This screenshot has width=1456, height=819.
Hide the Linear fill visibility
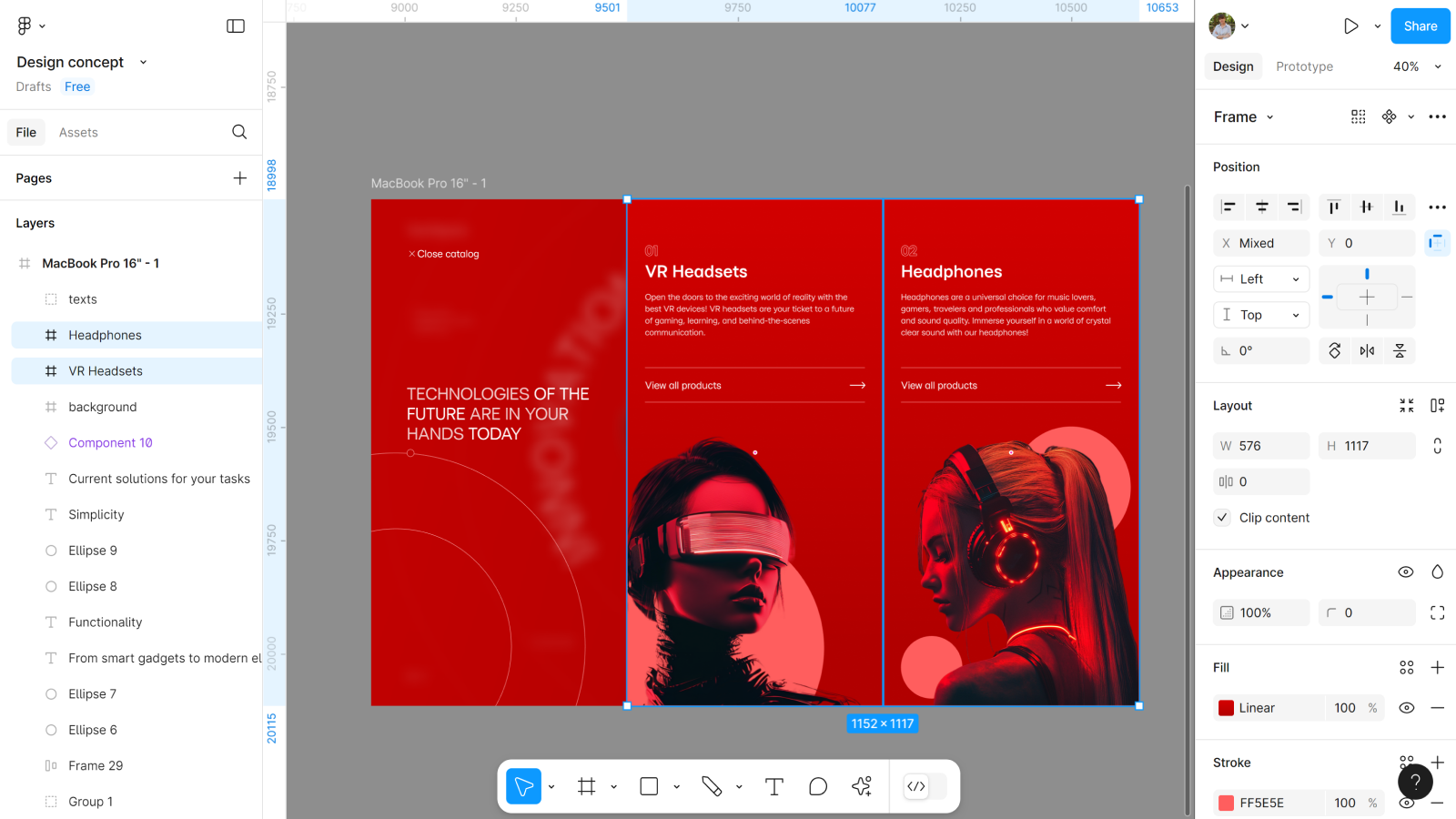click(x=1406, y=708)
